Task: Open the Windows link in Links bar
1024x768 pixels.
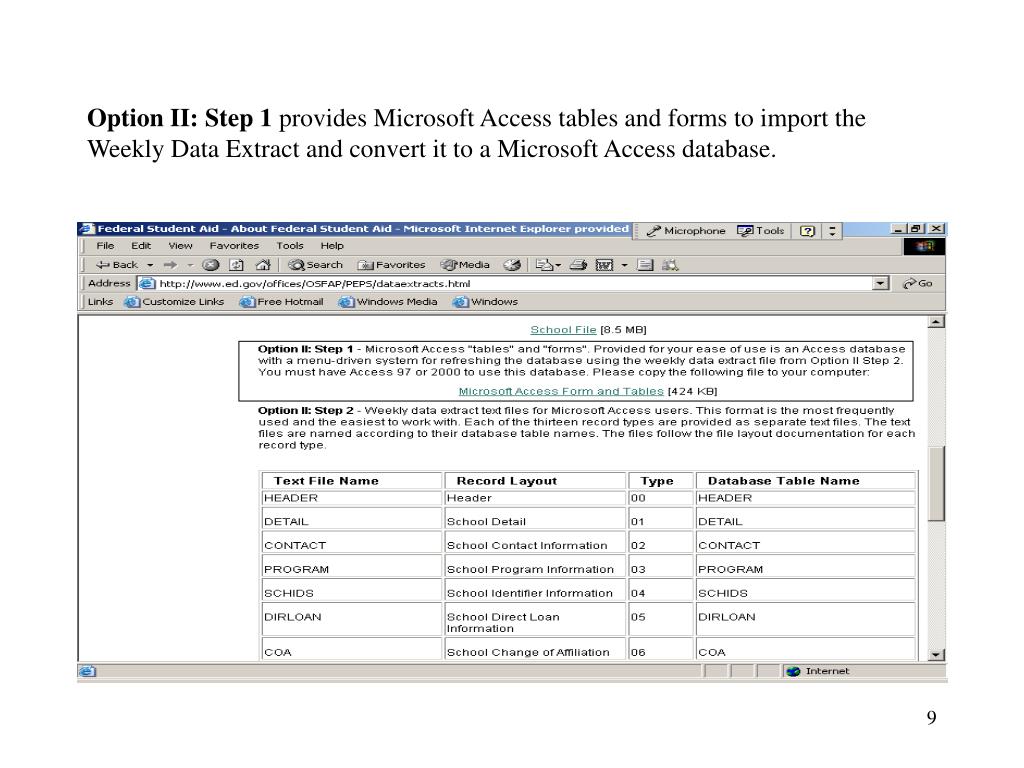Action: coord(485,302)
